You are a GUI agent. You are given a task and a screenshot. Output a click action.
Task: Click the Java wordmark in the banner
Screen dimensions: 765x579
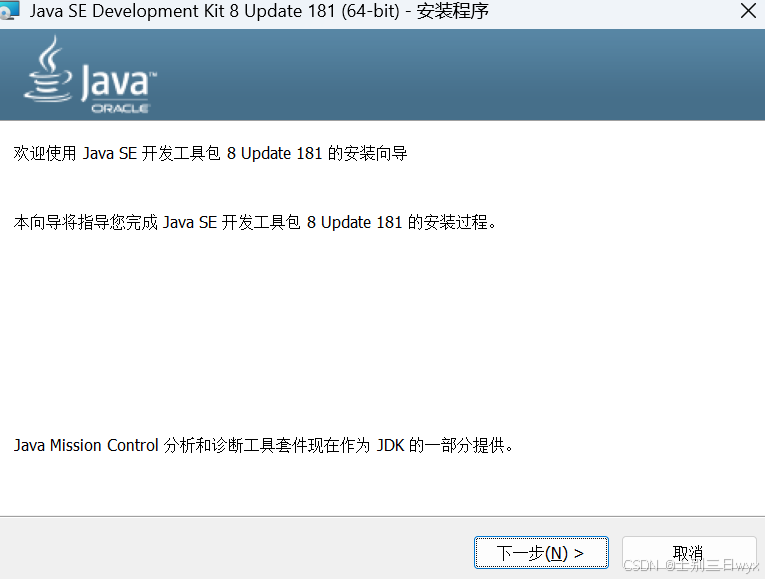pos(116,82)
